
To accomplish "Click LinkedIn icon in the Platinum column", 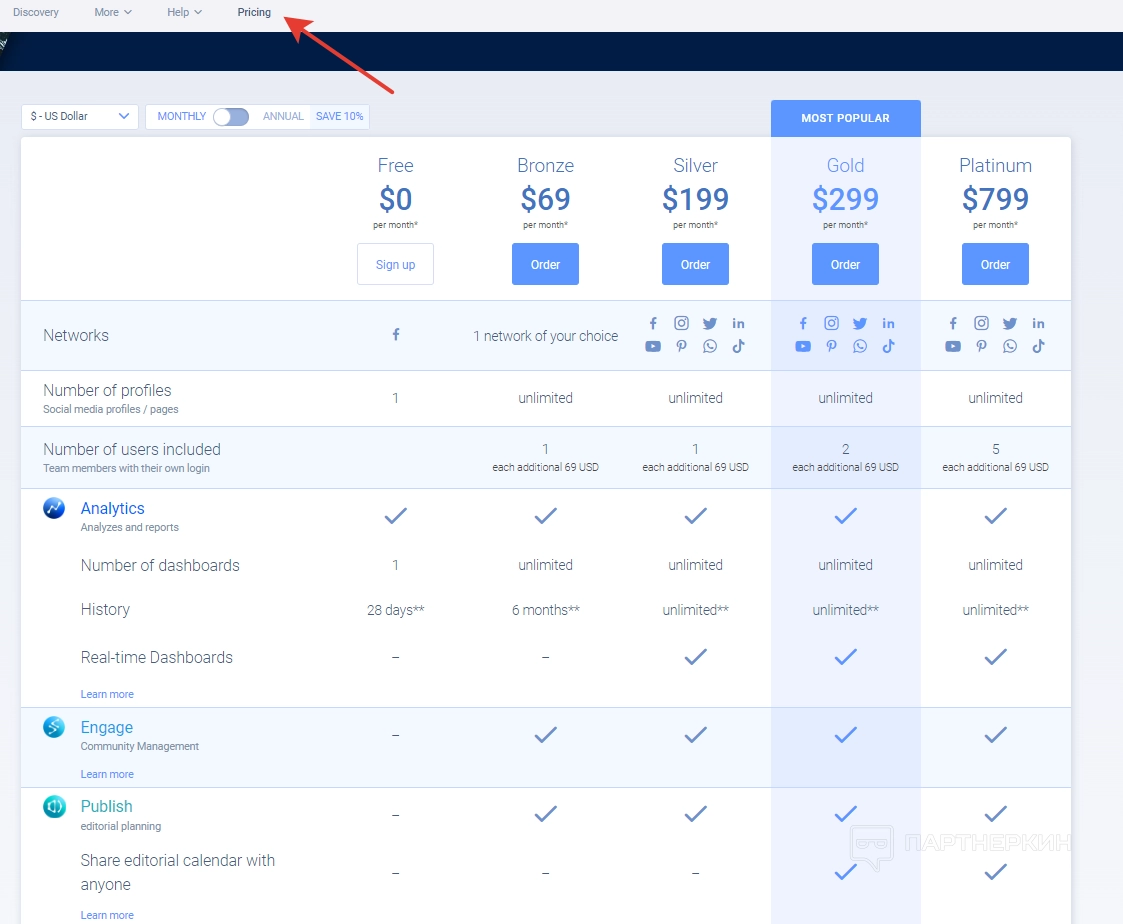I will point(1038,323).
